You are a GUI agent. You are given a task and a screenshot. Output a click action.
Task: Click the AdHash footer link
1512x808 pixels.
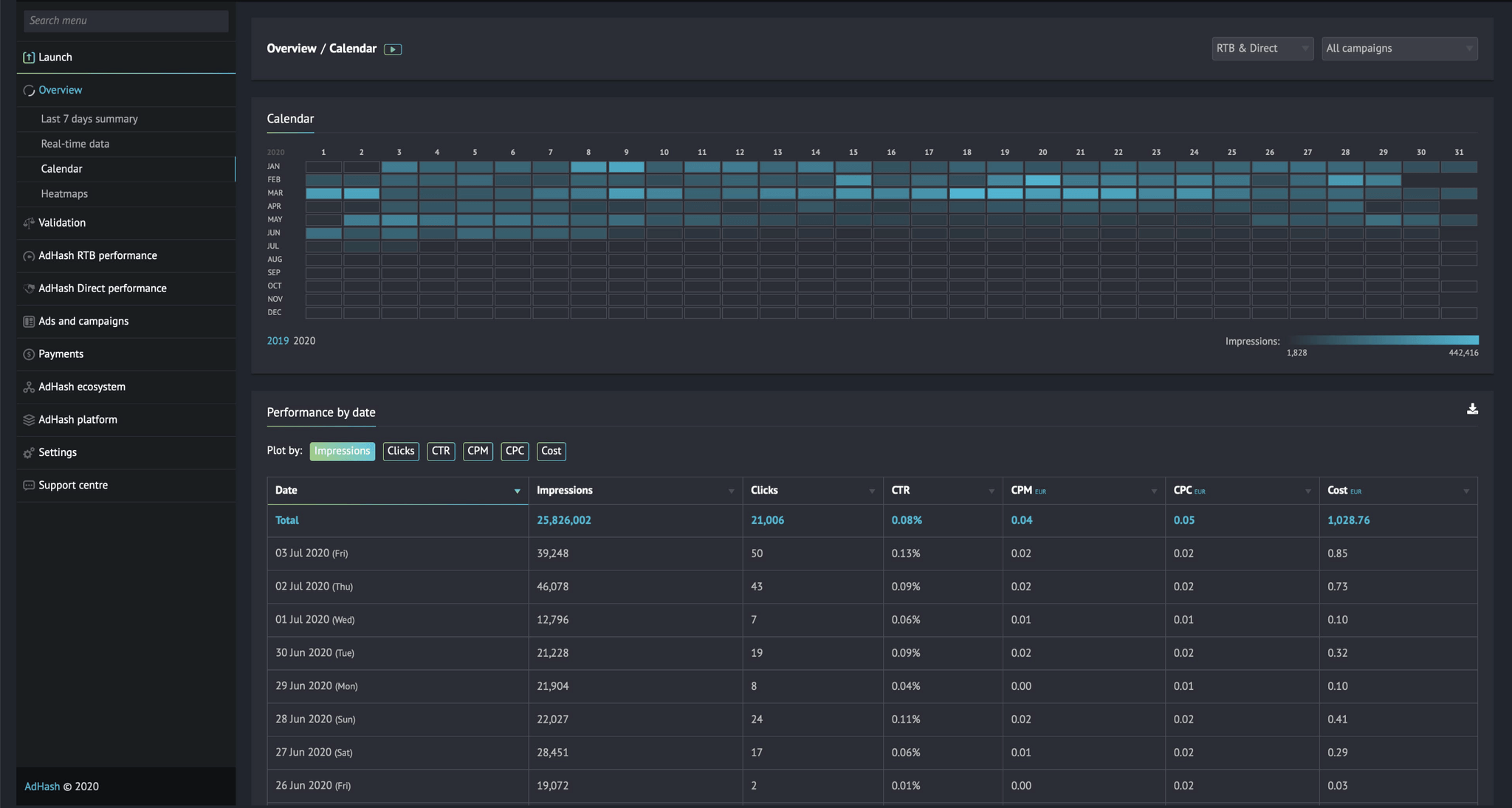click(x=42, y=787)
